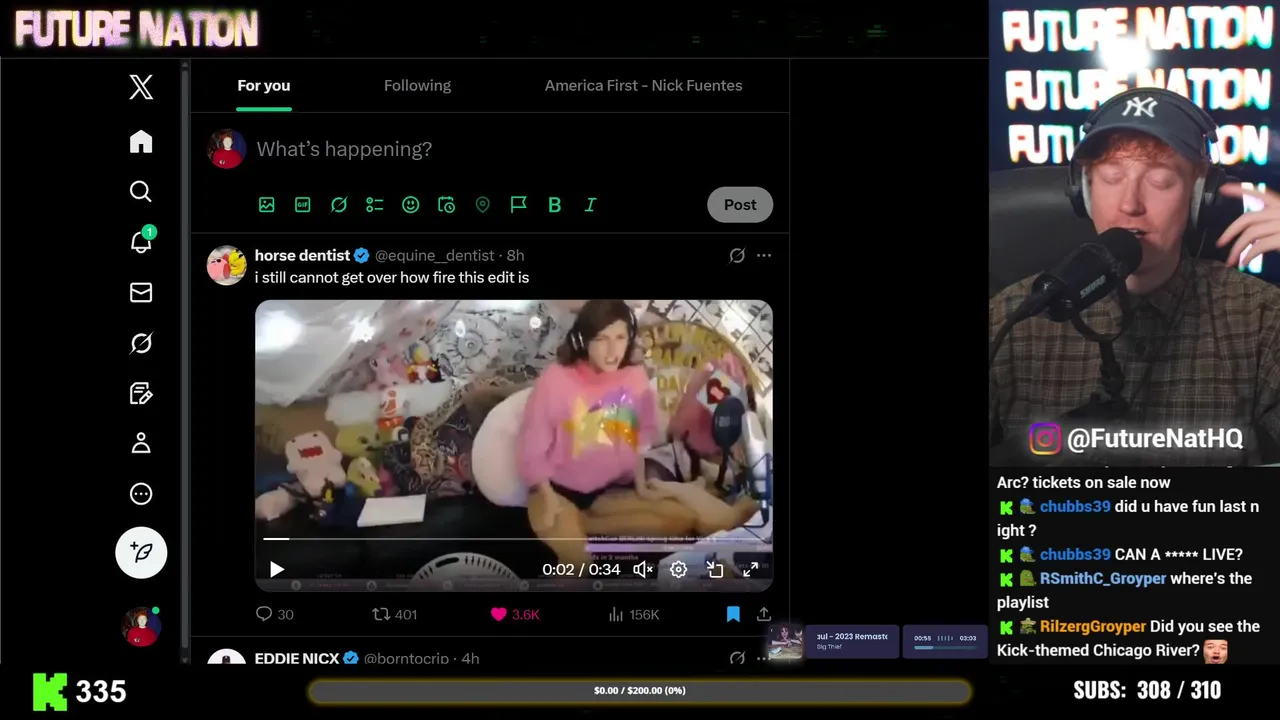Viewport: 1280px width, 720px height.
Task: Click the post text about fire edit
Action: (x=392, y=277)
